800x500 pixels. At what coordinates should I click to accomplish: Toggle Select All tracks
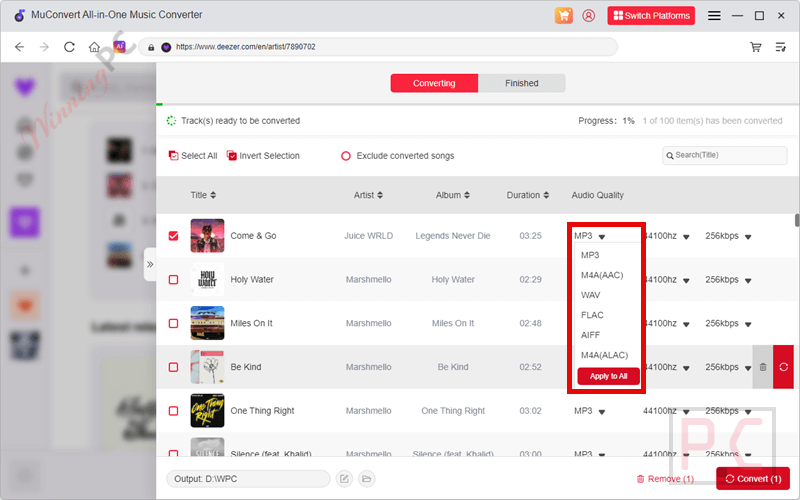coord(193,156)
